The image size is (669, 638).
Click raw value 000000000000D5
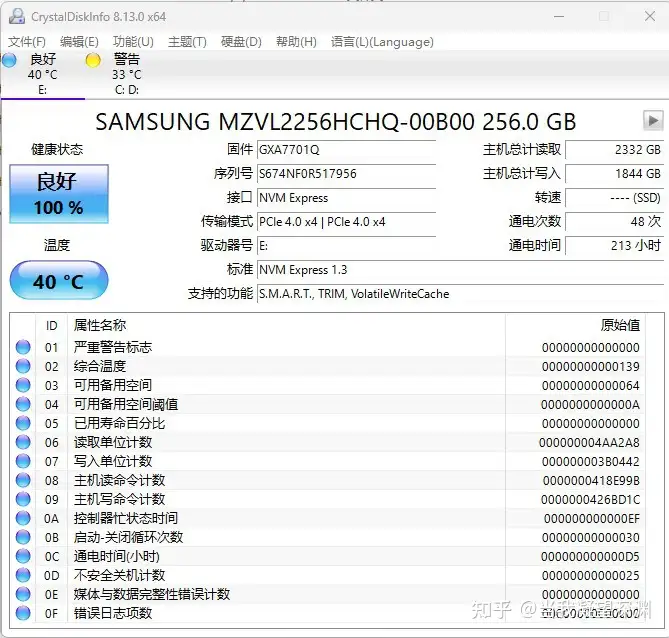coord(590,556)
